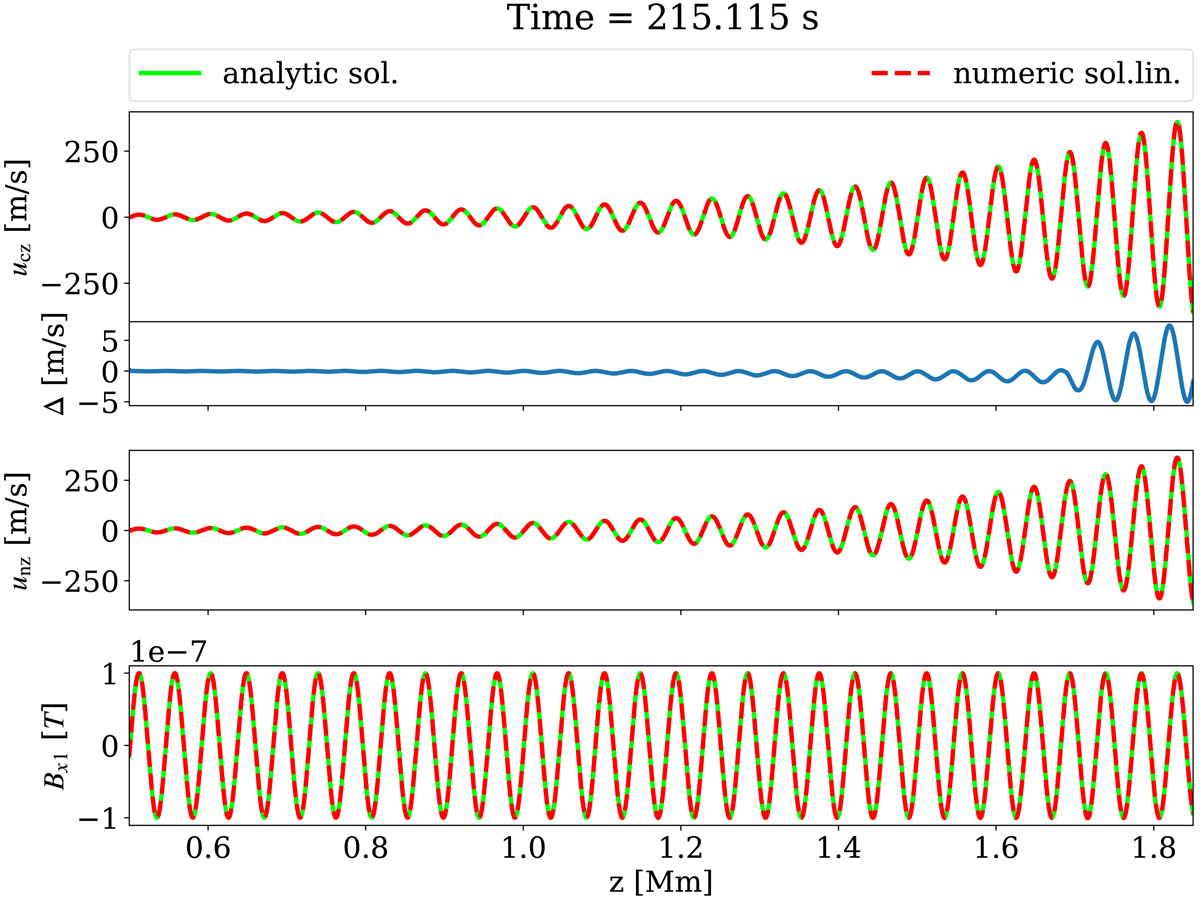Screen dimensions: 1200x899
Task: Click the 'Time = 215.115 s' title
Action: pos(661,20)
